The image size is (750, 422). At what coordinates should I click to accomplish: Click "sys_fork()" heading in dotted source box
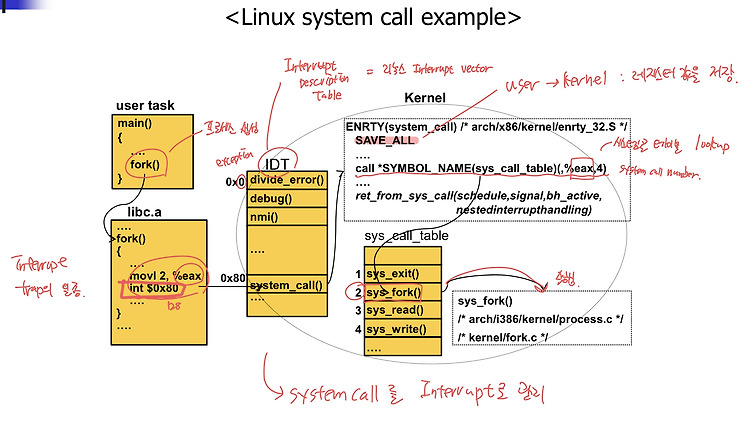click(x=485, y=301)
